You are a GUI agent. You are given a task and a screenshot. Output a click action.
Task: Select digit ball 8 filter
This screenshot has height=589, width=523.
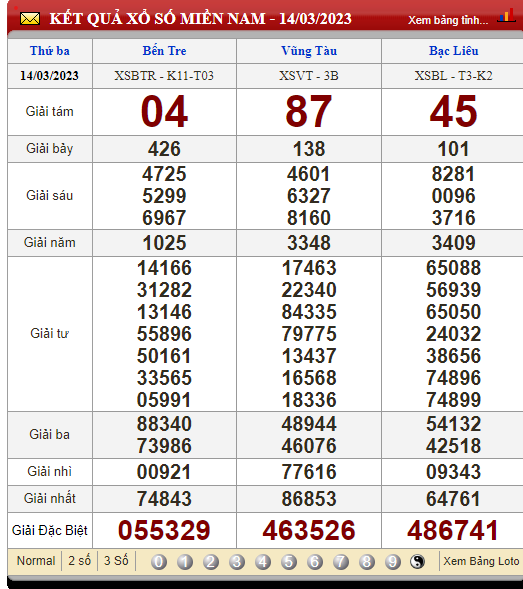[367, 562]
